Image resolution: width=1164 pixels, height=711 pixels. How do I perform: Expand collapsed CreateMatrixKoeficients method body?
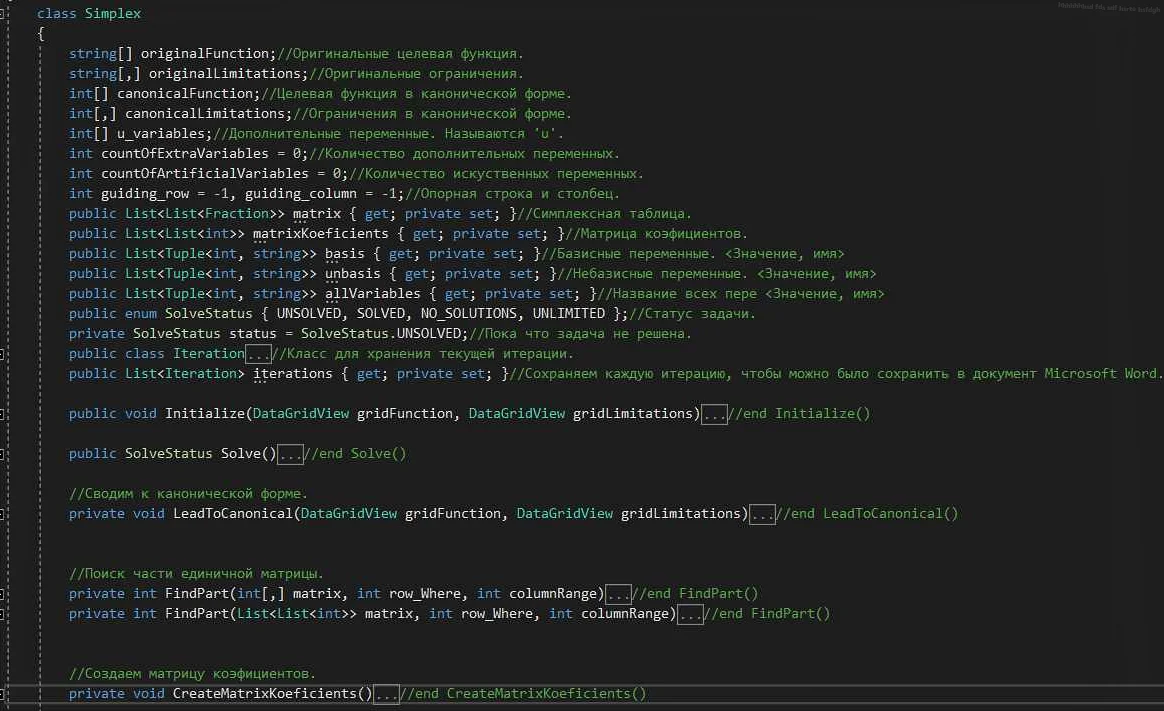[x=386, y=694]
